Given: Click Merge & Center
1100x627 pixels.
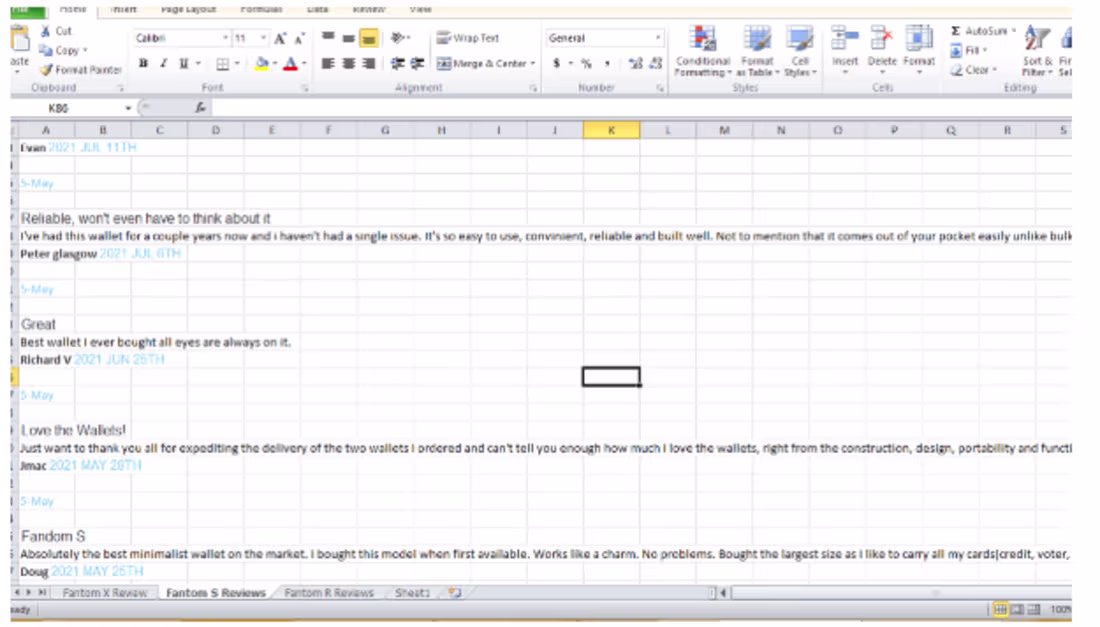Looking at the screenshot, I should 481,64.
